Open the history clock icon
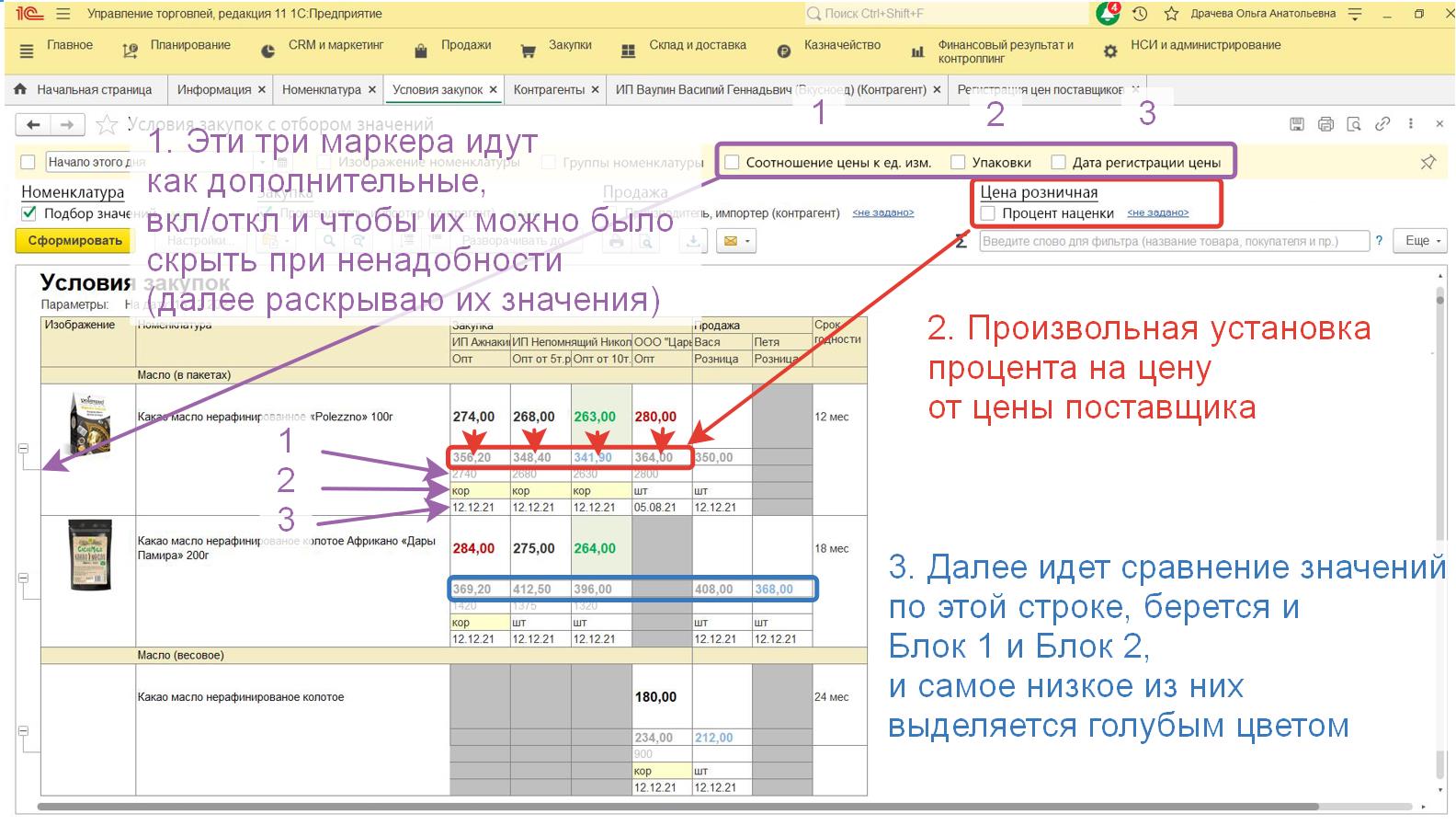This screenshot has height=825, width=1456. 1140,14
